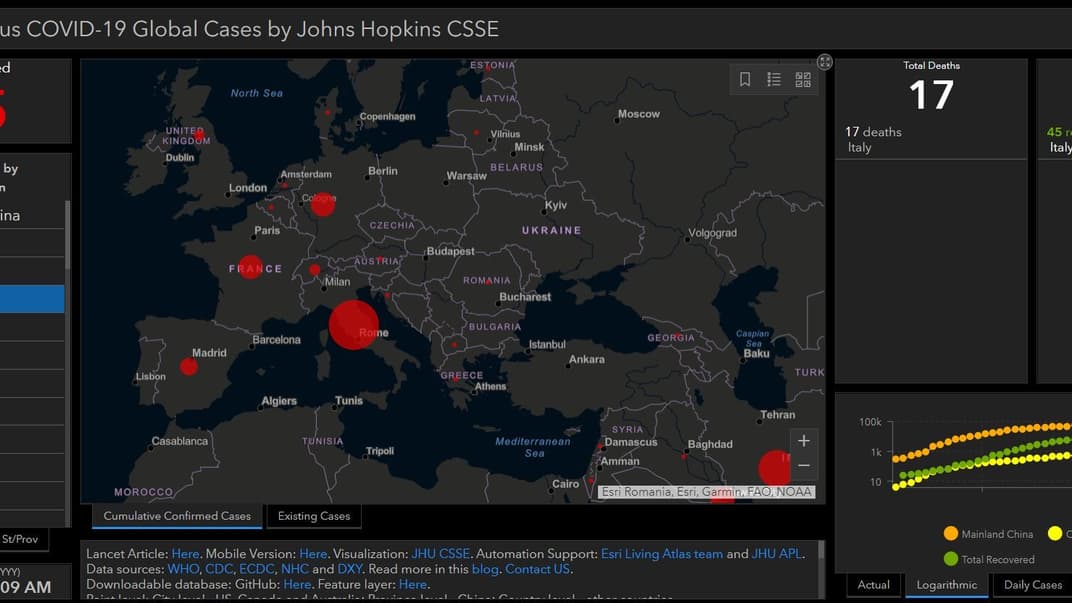Image resolution: width=1072 pixels, height=603 pixels.
Task: Toggle Mainland China orange legend dot
Action: (950, 533)
